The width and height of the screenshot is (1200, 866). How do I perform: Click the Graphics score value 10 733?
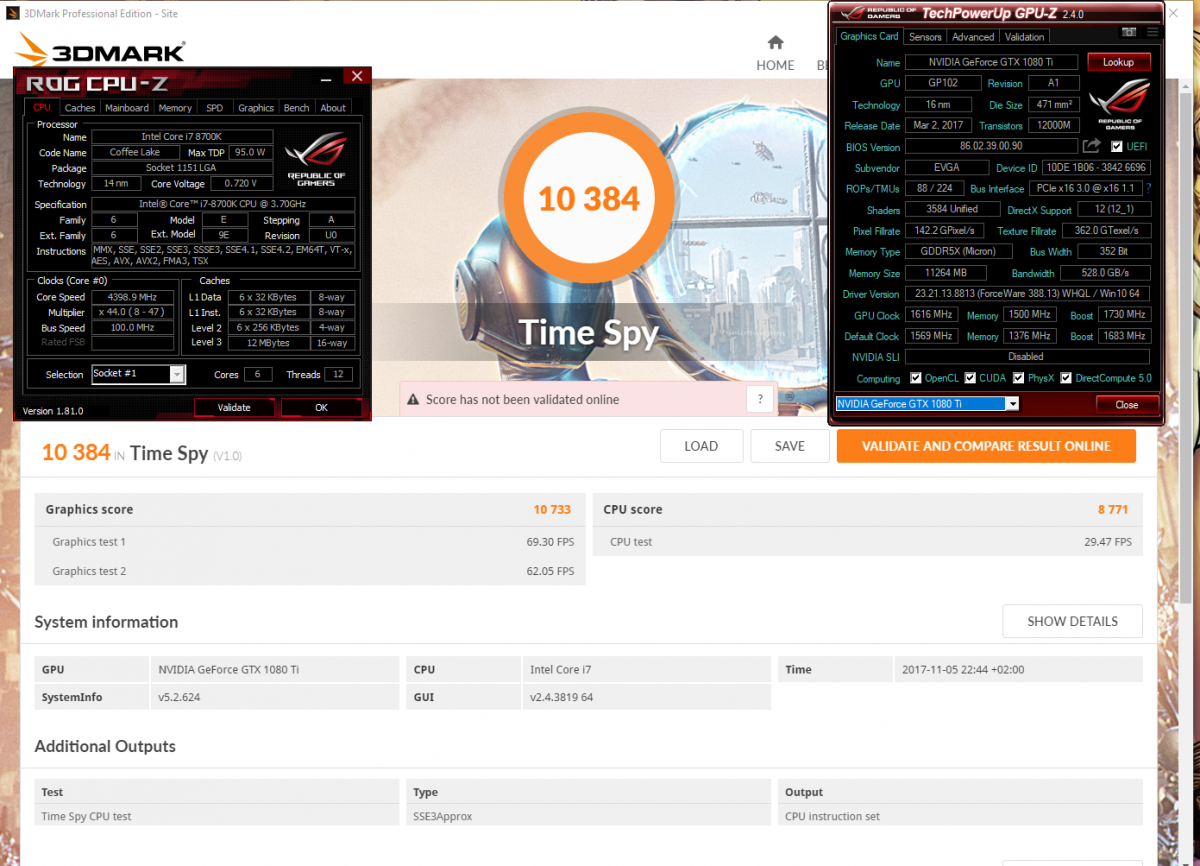[552, 509]
